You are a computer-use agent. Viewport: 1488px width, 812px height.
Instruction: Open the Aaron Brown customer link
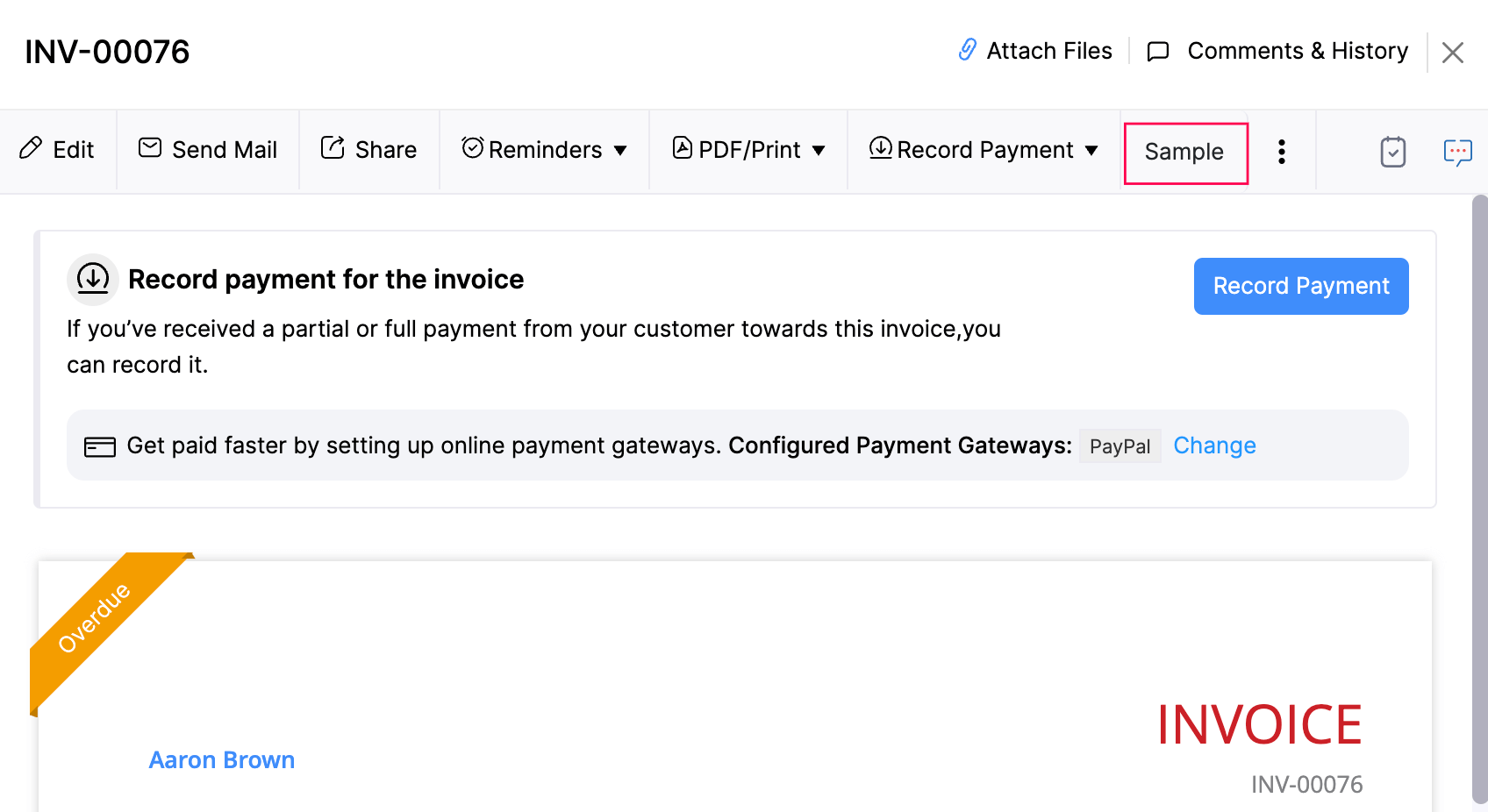222,759
